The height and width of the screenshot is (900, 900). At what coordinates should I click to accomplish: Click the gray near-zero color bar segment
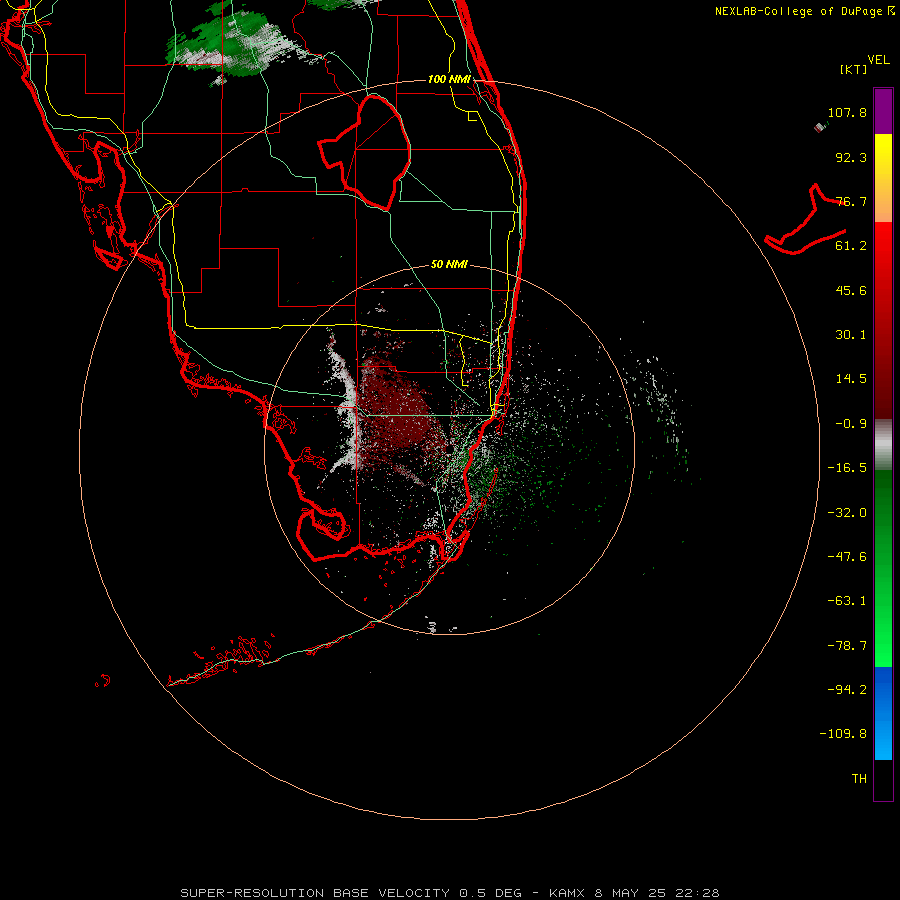coord(883,445)
